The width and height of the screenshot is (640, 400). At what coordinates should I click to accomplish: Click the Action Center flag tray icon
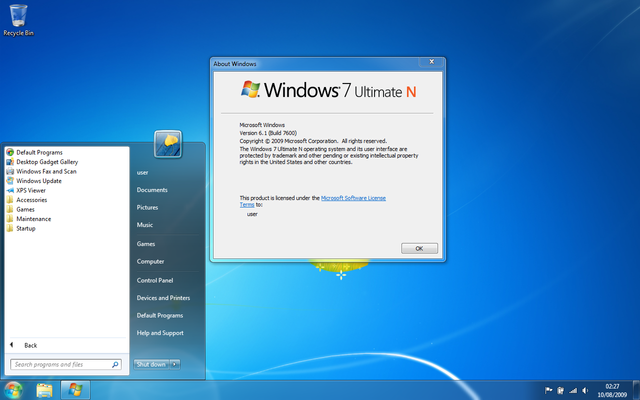[549, 391]
